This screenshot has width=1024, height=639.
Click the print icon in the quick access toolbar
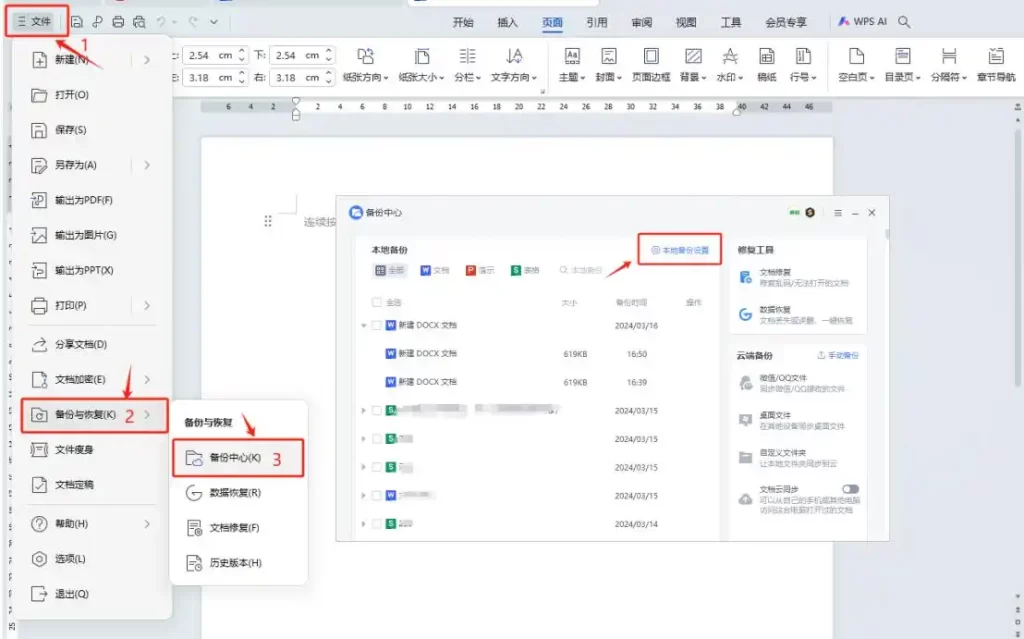click(x=119, y=21)
